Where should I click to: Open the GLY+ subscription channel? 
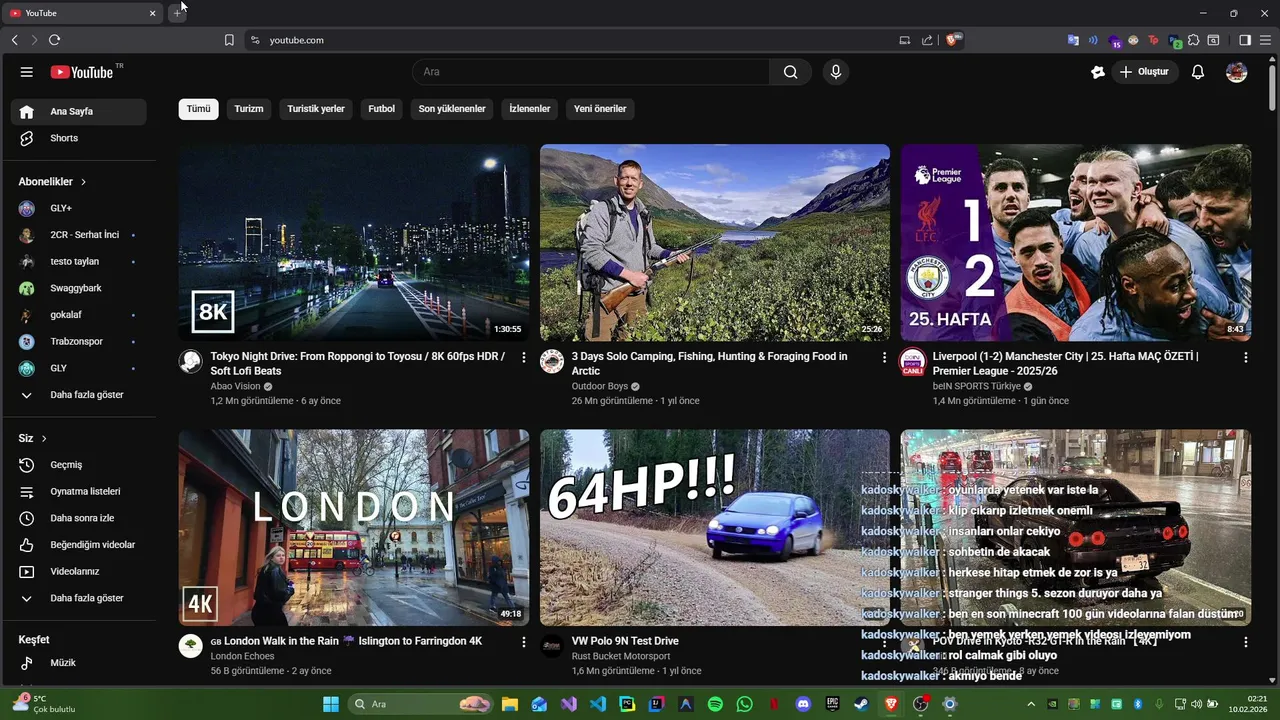pyautogui.click(x=79, y=208)
